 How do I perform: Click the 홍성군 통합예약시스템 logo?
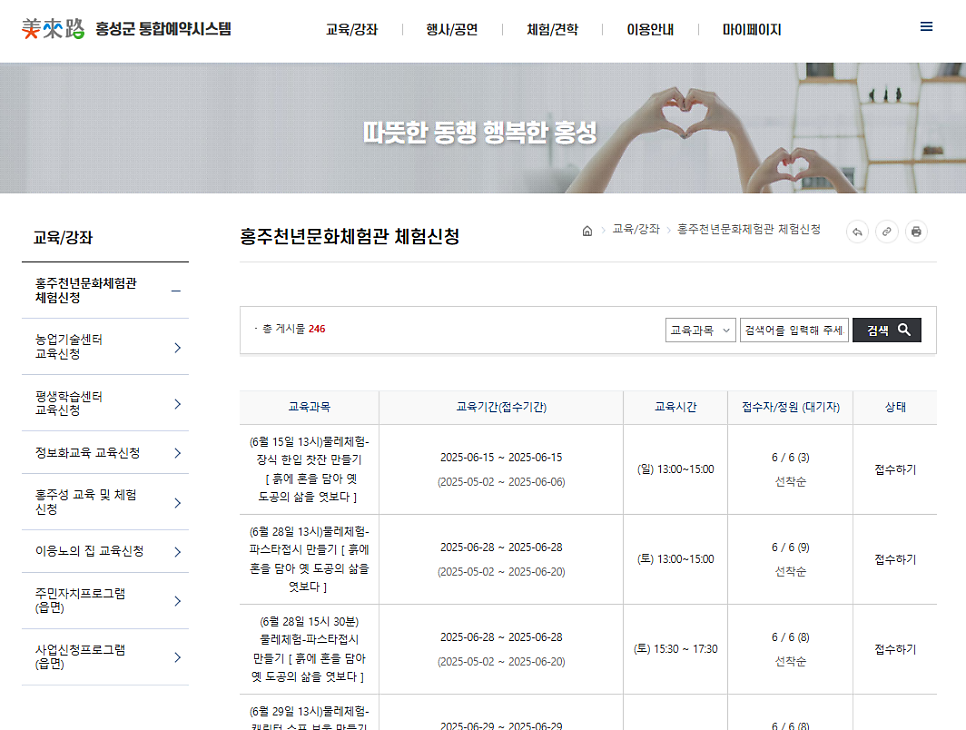(126, 28)
